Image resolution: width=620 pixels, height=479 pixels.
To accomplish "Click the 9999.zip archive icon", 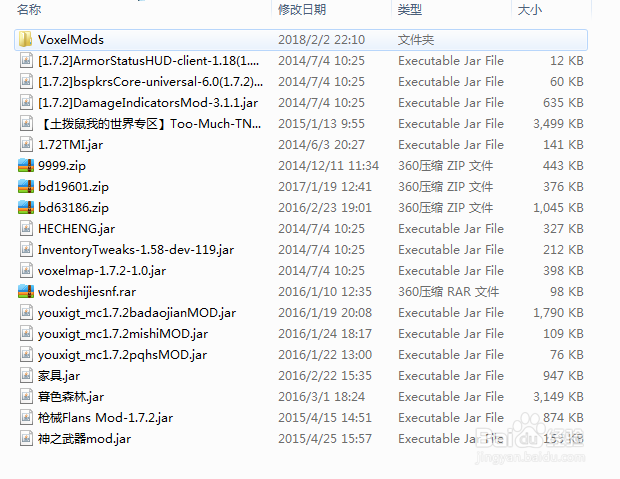I will [x=26, y=165].
